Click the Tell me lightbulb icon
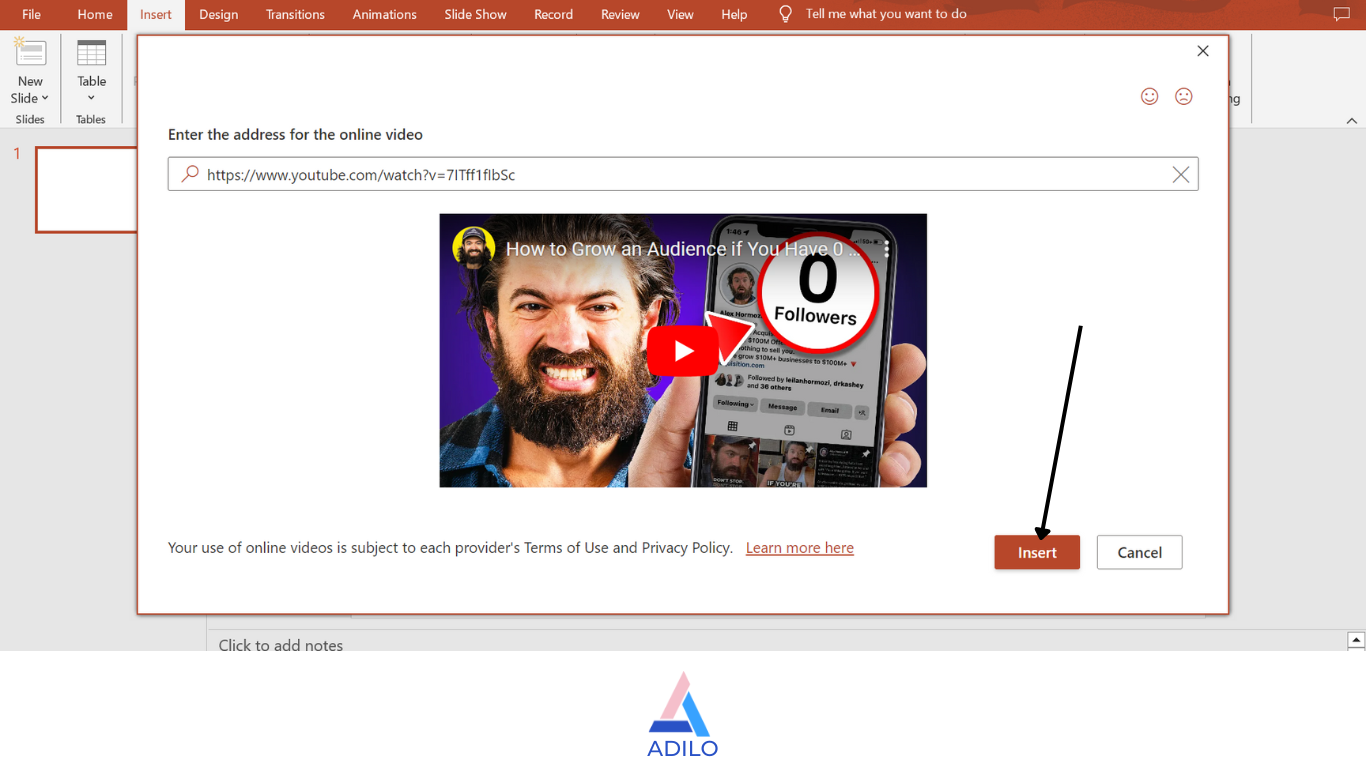The image size is (1366, 768). (785, 14)
